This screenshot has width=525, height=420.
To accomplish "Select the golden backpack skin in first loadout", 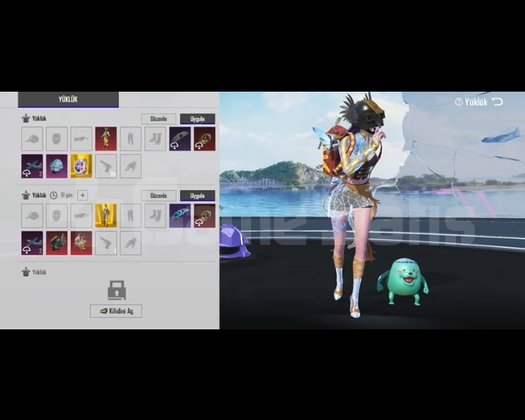I will tap(81, 166).
